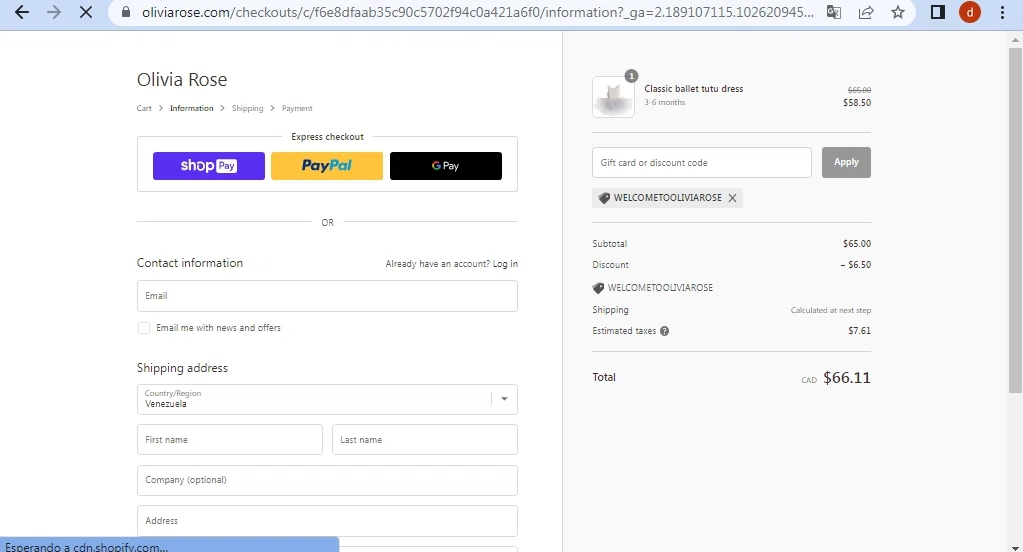Screen dimensions: 1023x552
Task: Focus the Email input field
Action: pyautogui.click(x=327, y=296)
